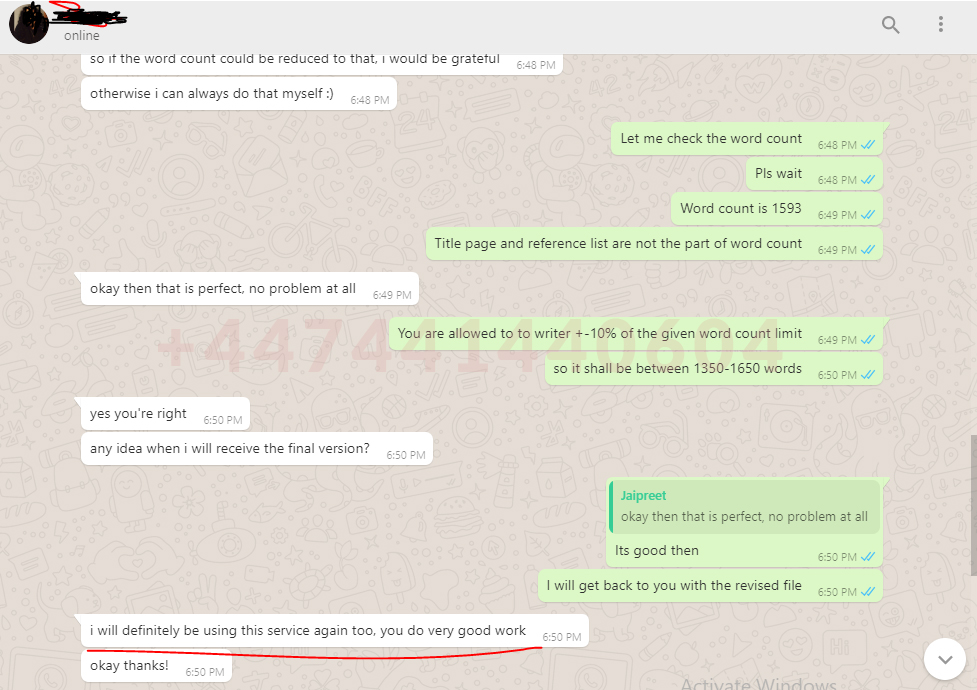Click the quoted Jaipreet reply preview

coord(745,507)
